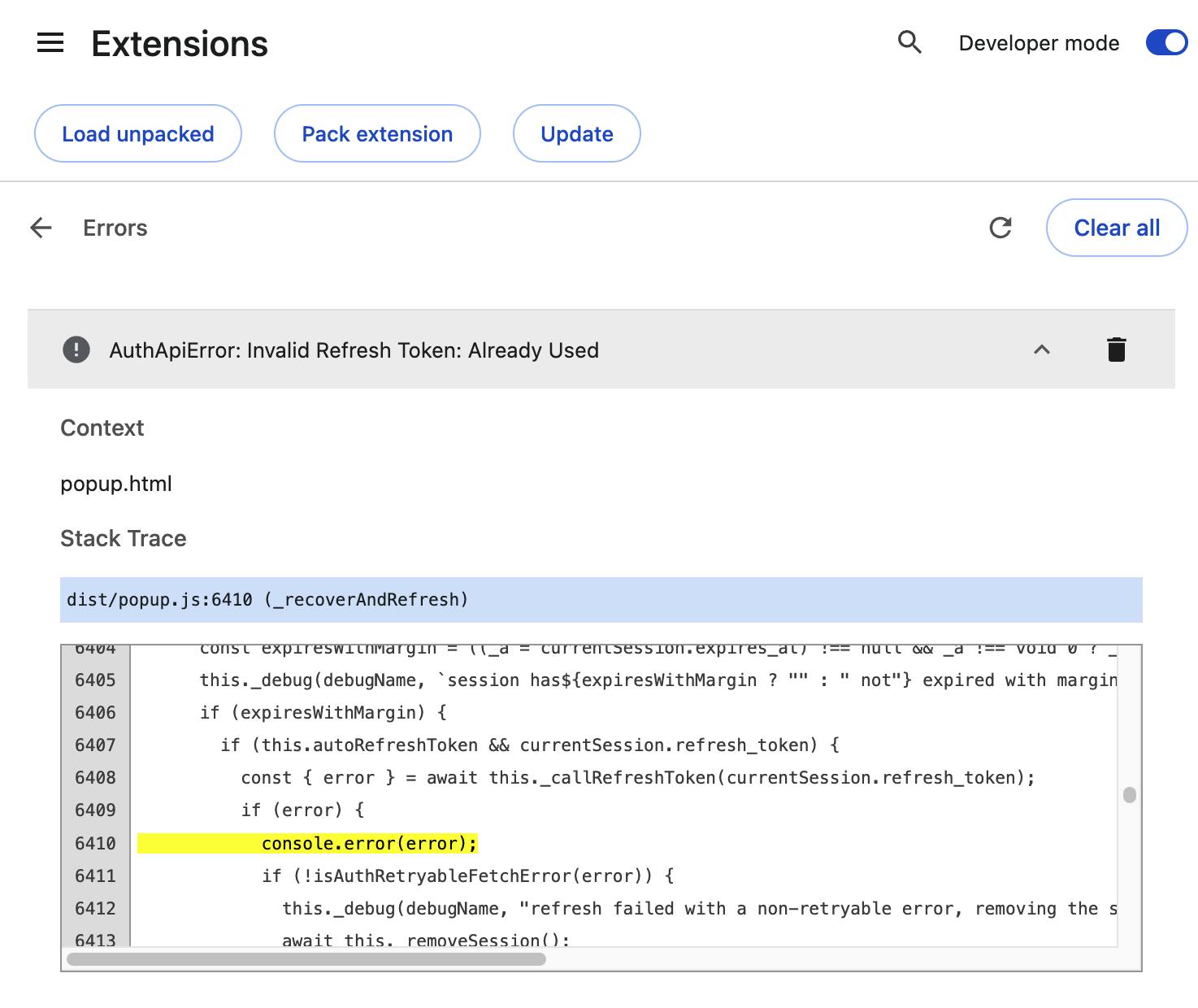Click the isAuthRetryableFetchError code line

468,875
